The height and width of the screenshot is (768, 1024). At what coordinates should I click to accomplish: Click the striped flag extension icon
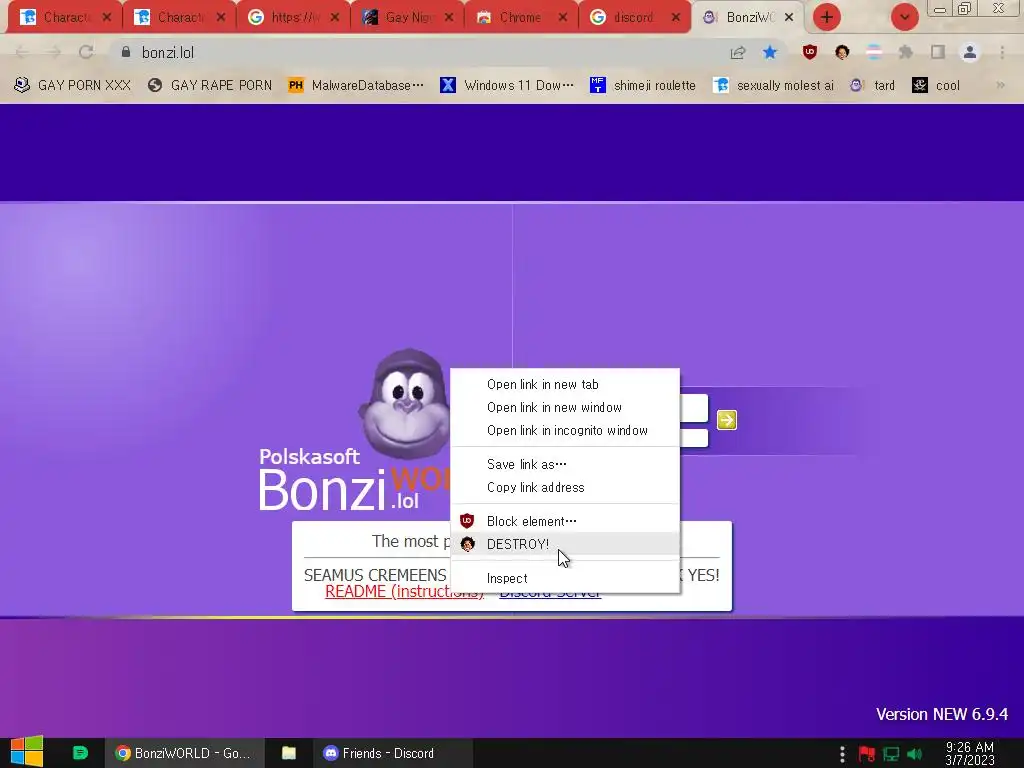pos(874,52)
